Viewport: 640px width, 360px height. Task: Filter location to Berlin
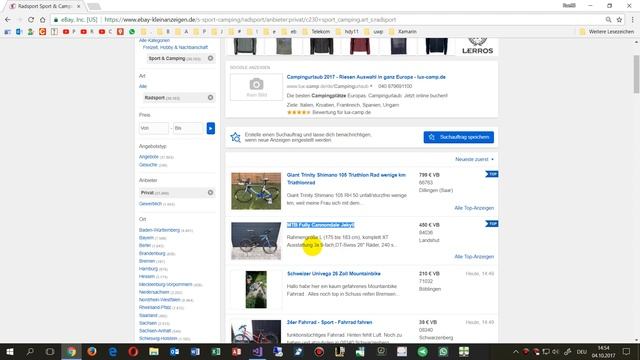pyautogui.click(x=145, y=245)
